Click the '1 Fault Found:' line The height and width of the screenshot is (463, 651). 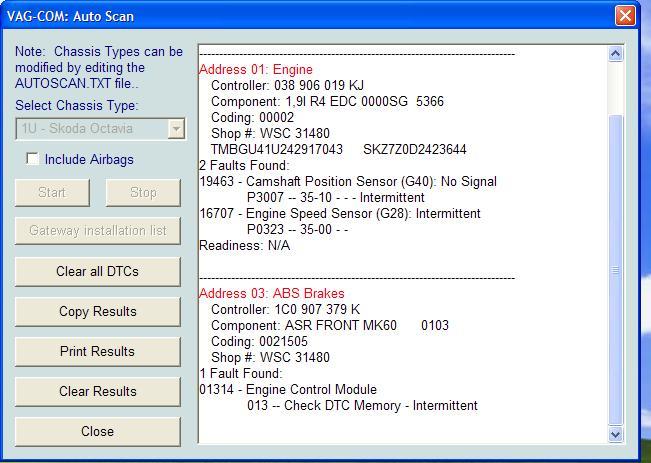pyautogui.click(x=240, y=373)
